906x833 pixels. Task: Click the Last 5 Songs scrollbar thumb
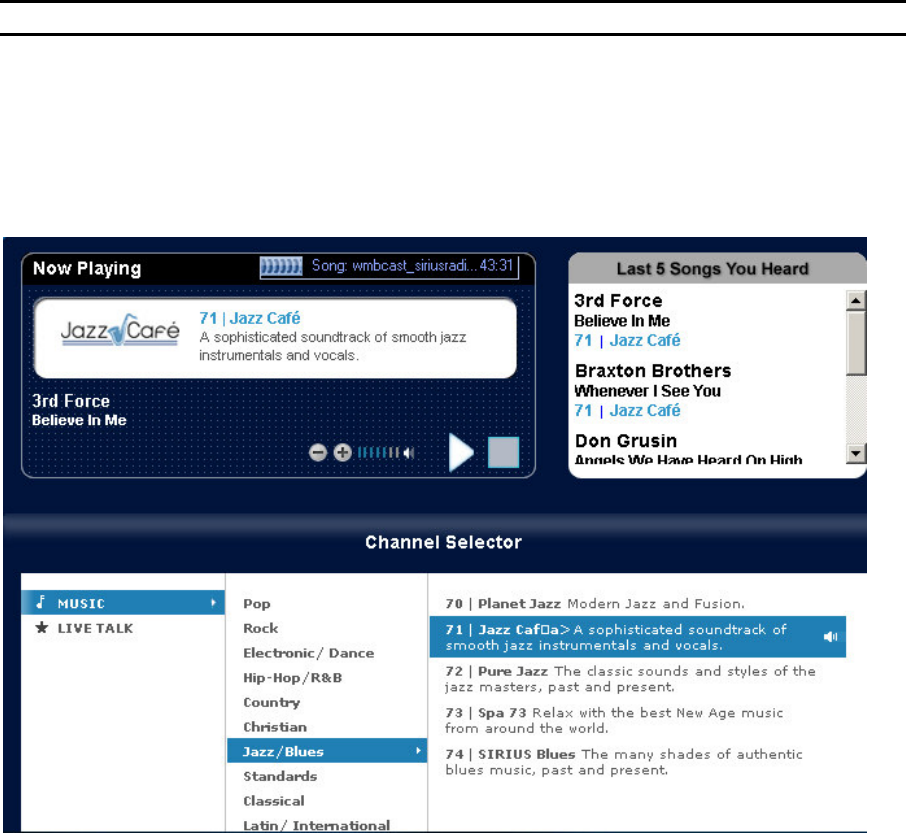coord(856,343)
